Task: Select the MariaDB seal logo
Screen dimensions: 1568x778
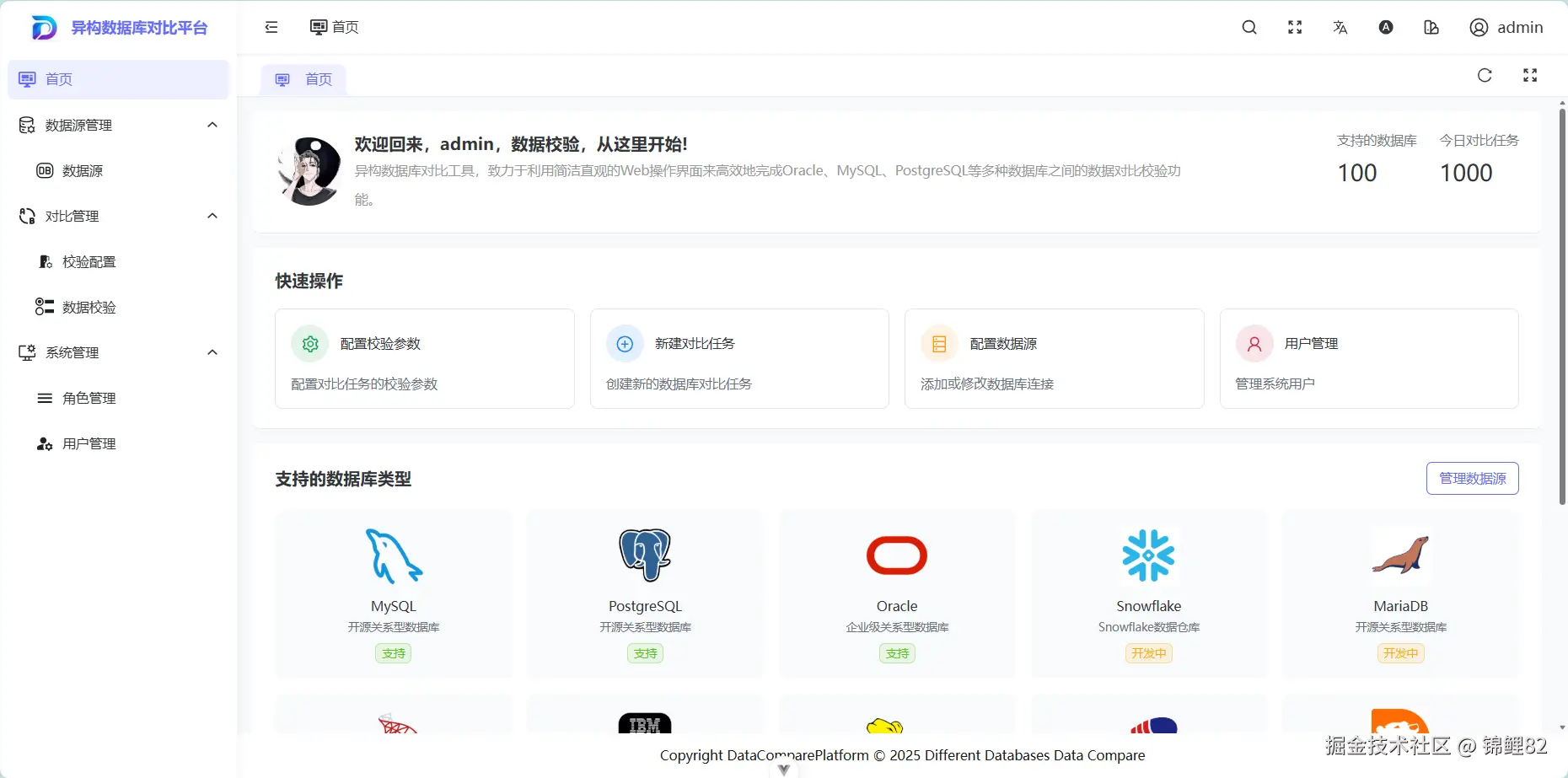Action: point(1400,556)
